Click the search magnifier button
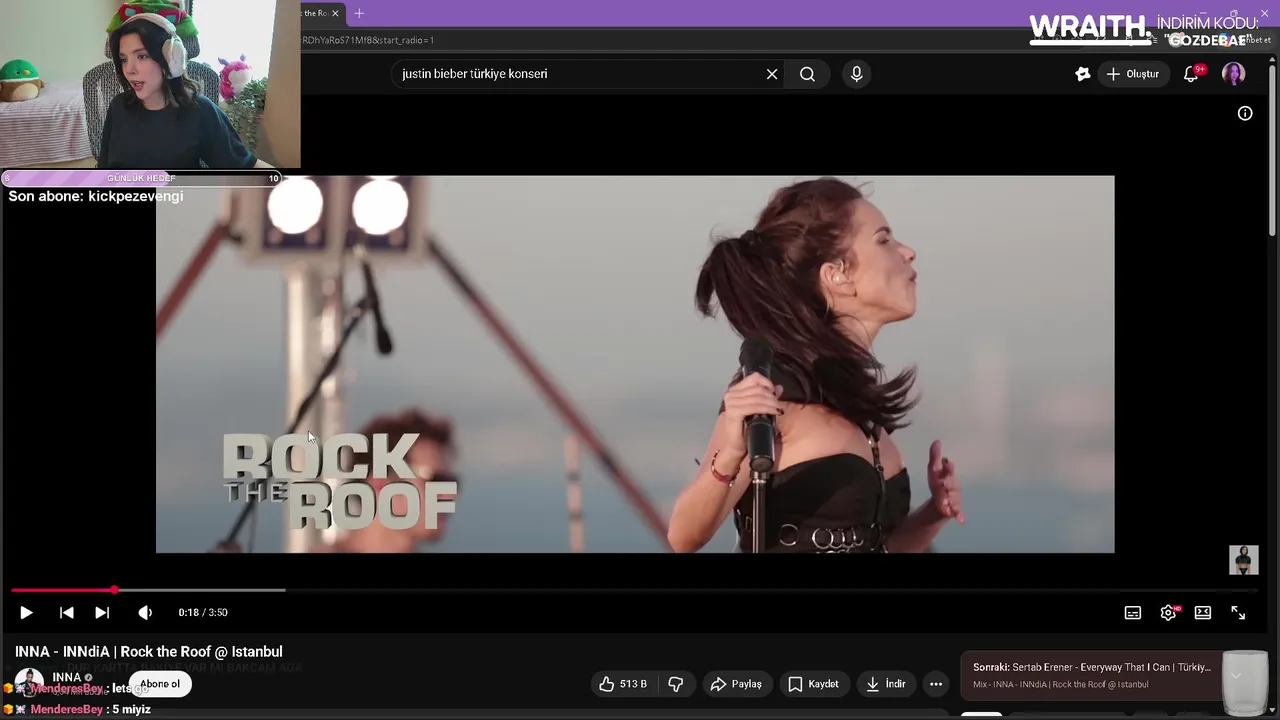The height and width of the screenshot is (720, 1280). coord(807,74)
